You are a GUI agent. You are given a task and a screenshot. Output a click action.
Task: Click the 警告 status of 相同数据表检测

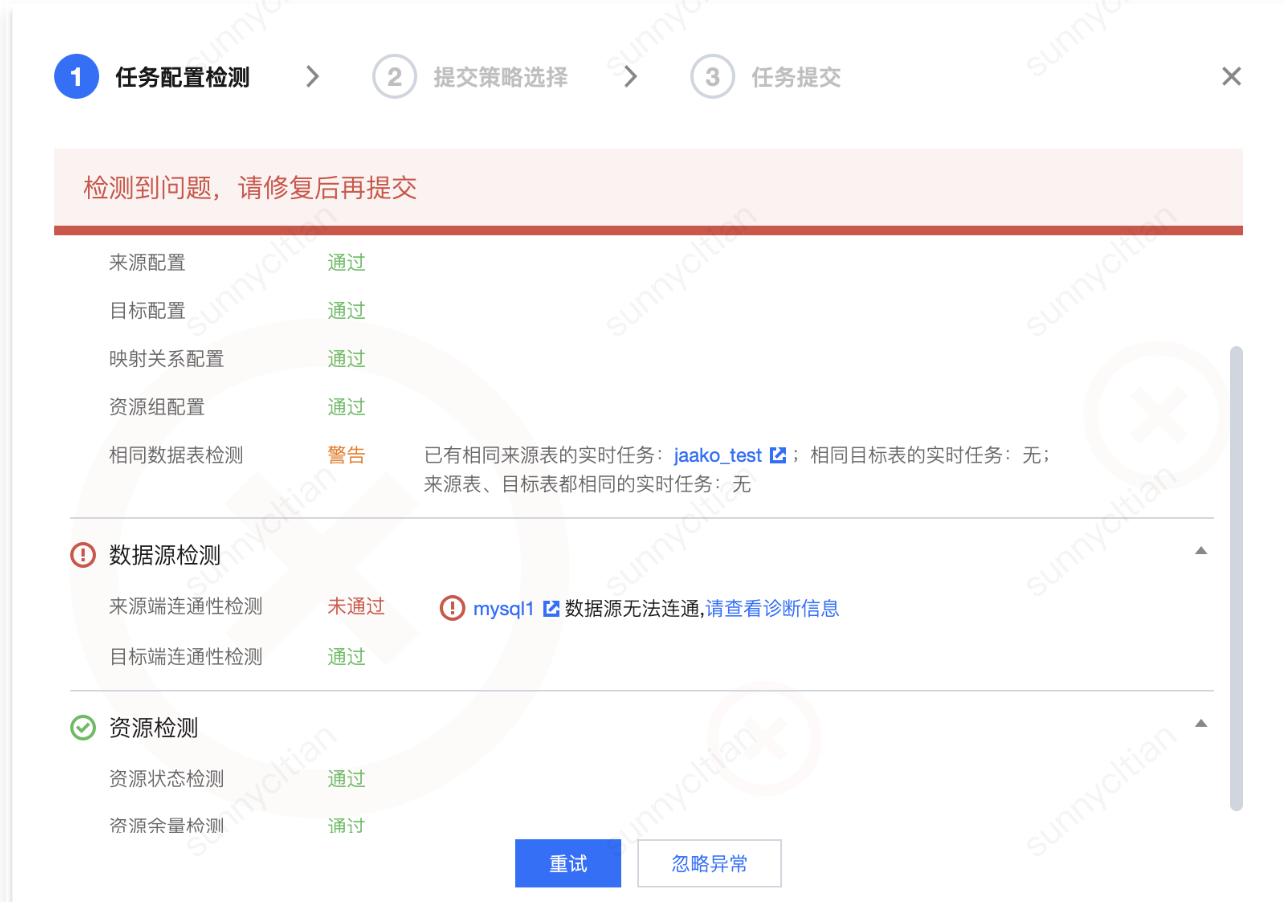point(346,455)
